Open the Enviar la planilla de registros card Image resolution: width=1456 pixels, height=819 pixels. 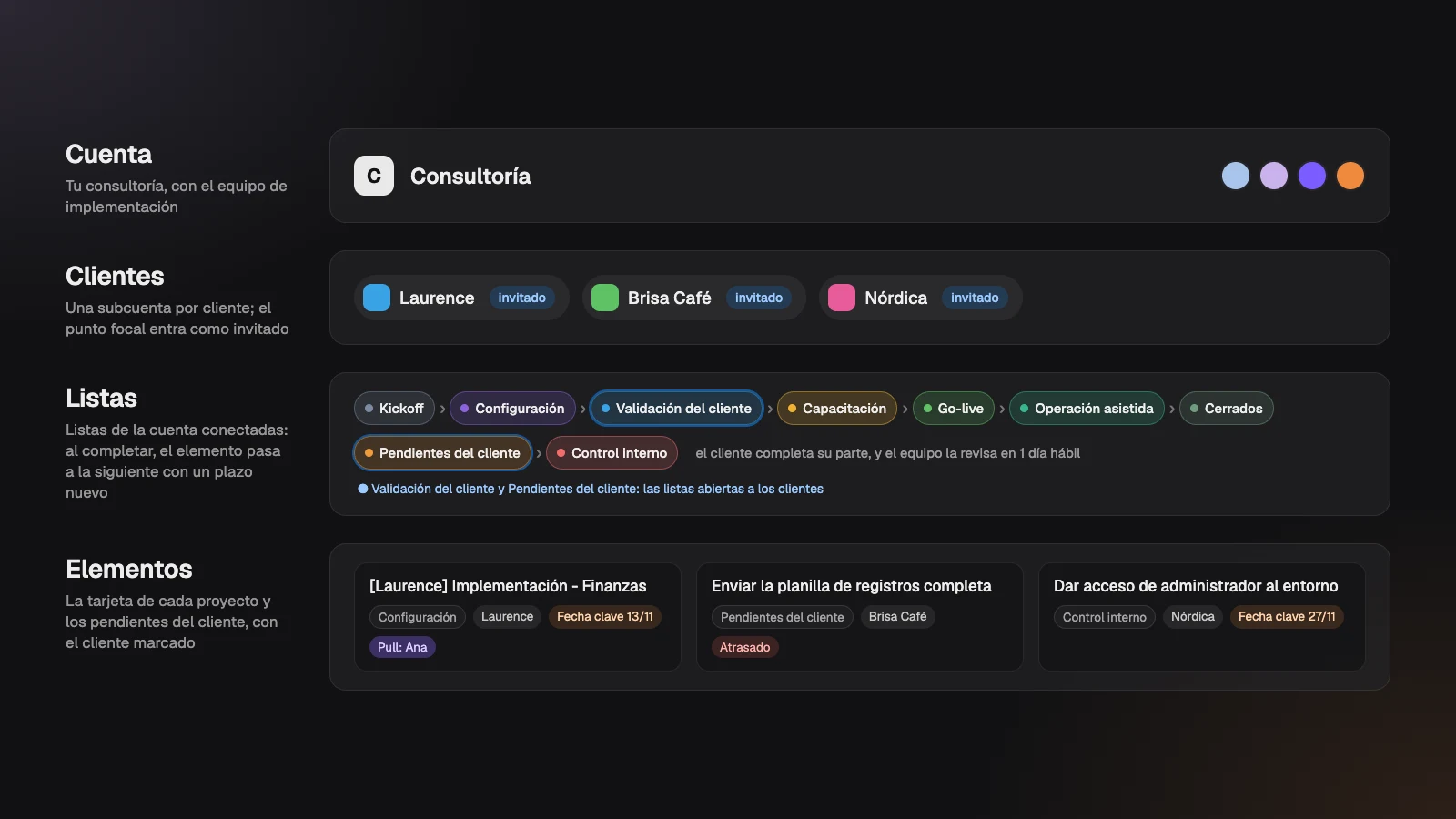tap(860, 617)
